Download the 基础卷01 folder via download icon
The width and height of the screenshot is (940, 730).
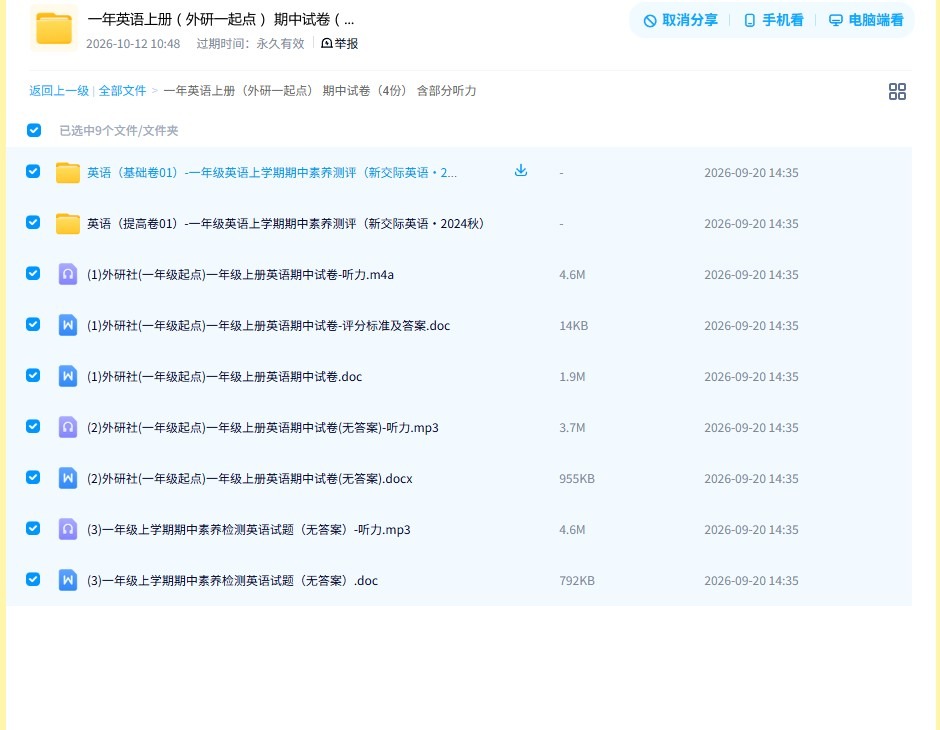(x=520, y=171)
